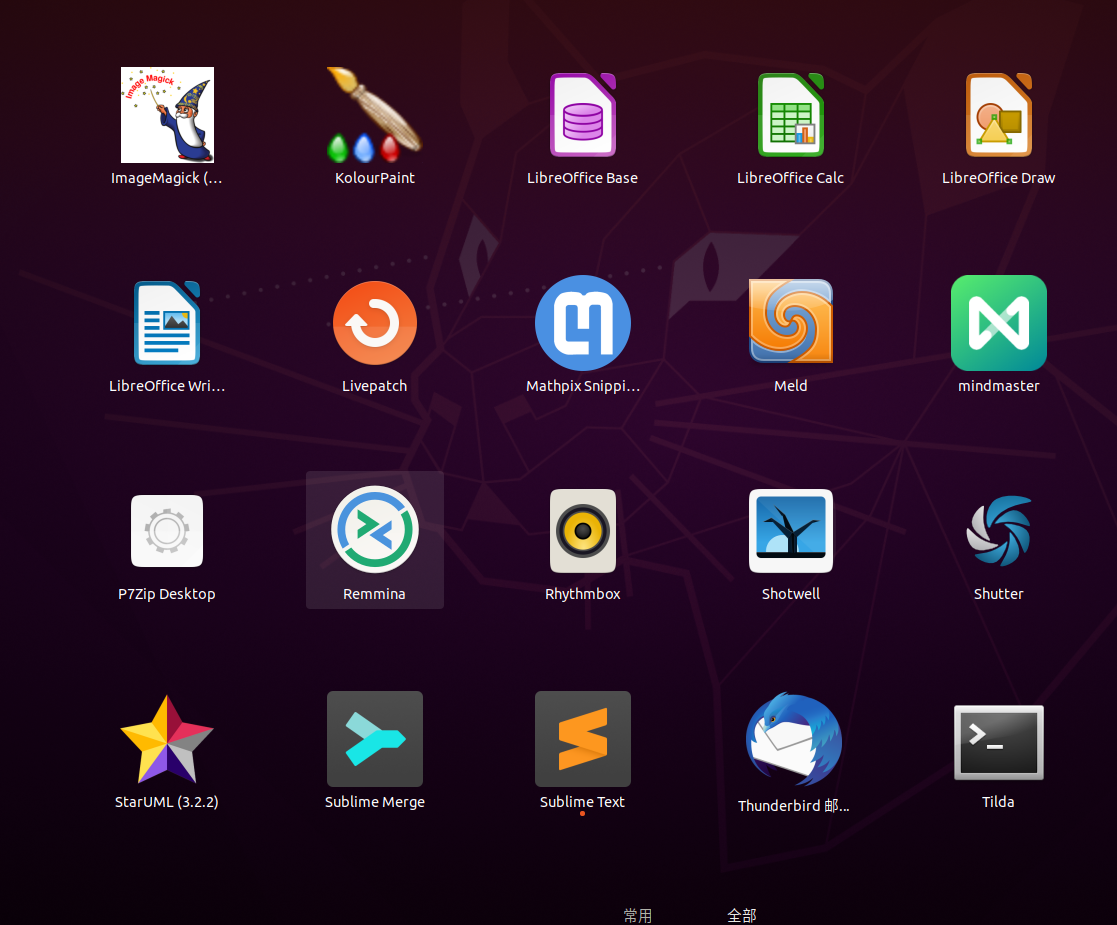Click the 'ImageMagick (…' truncated label
This screenshot has width=1117, height=925.
(167, 177)
